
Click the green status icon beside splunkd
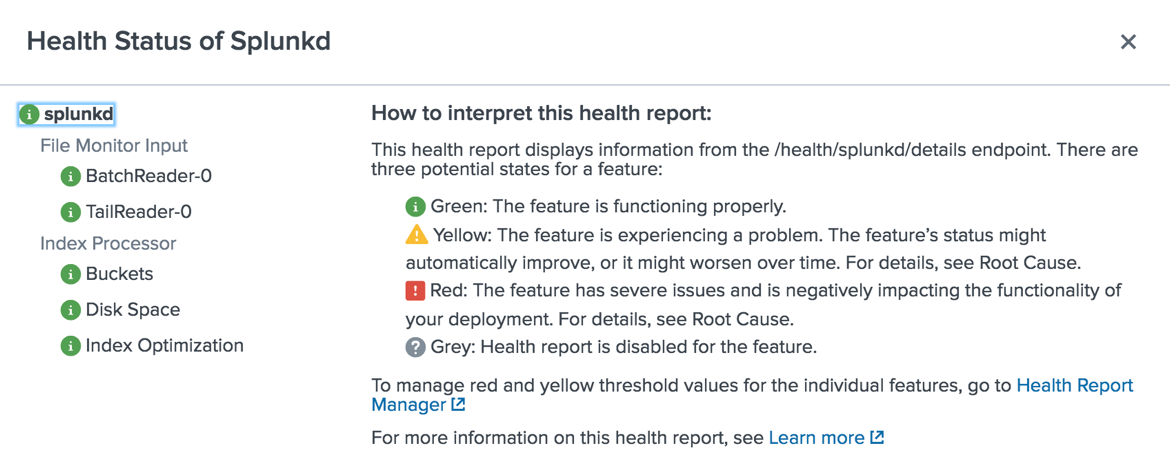click(29, 115)
